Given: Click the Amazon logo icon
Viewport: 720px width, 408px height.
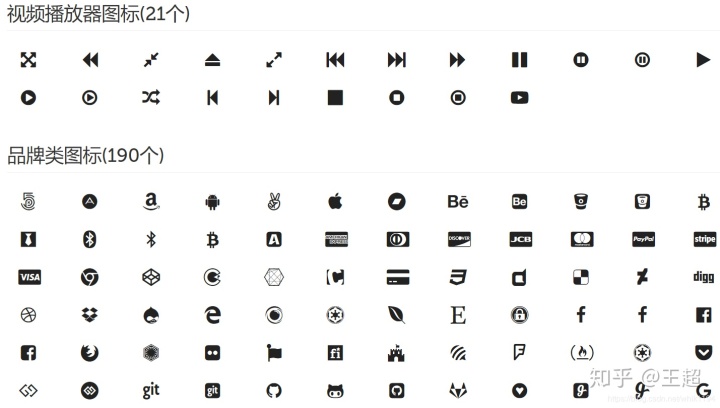Looking at the screenshot, I should [x=151, y=201].
